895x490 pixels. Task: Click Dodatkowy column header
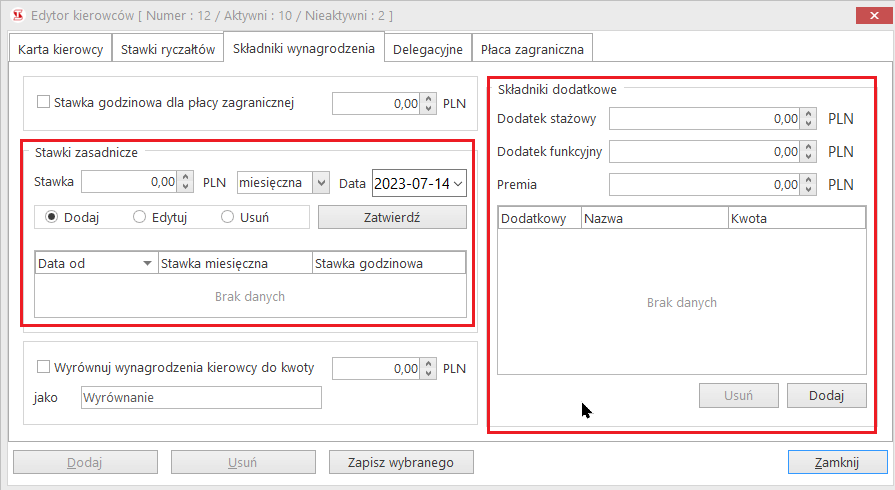point(540,218)
